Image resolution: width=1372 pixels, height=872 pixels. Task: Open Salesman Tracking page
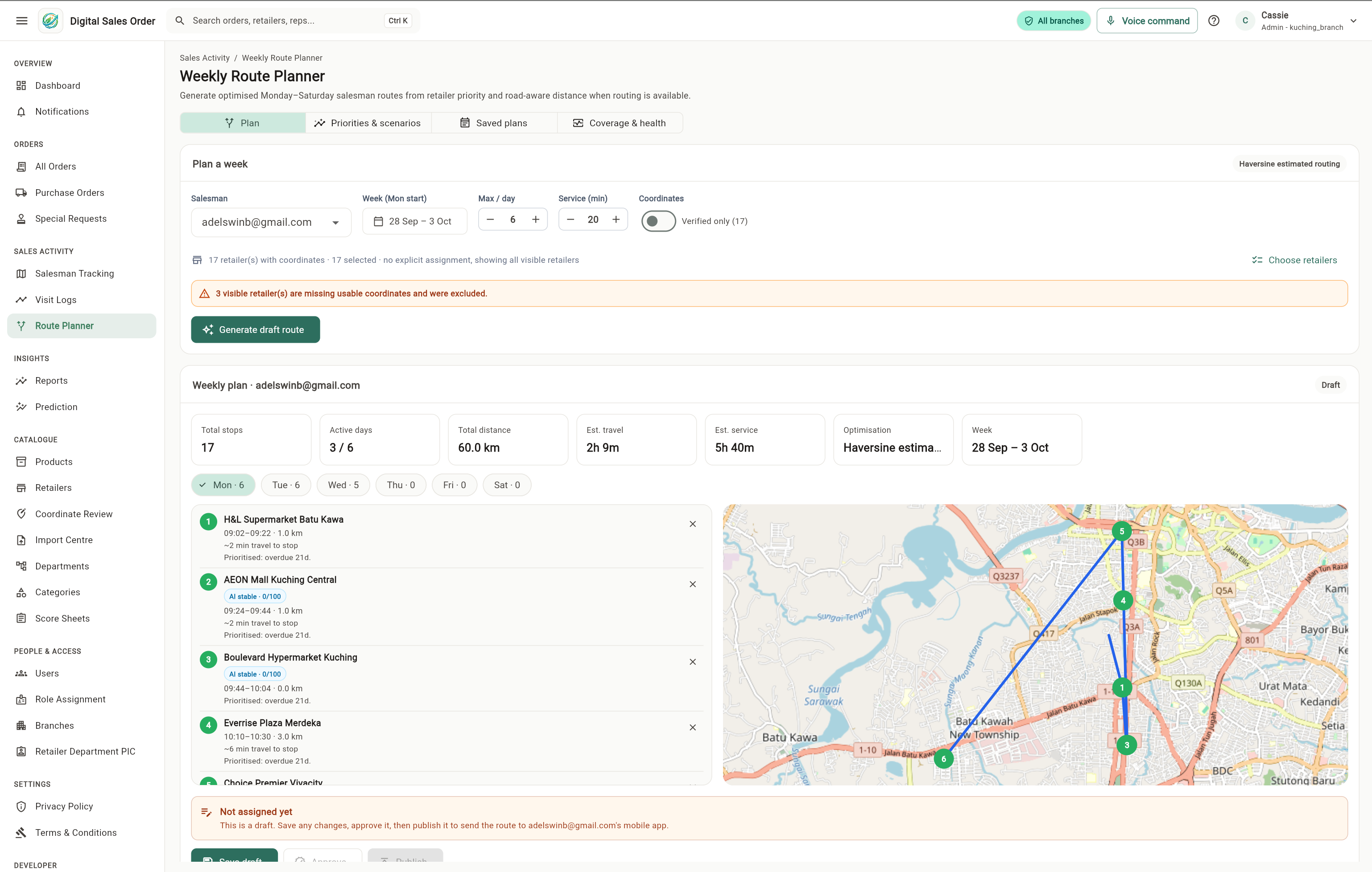[x=82, y=274]
